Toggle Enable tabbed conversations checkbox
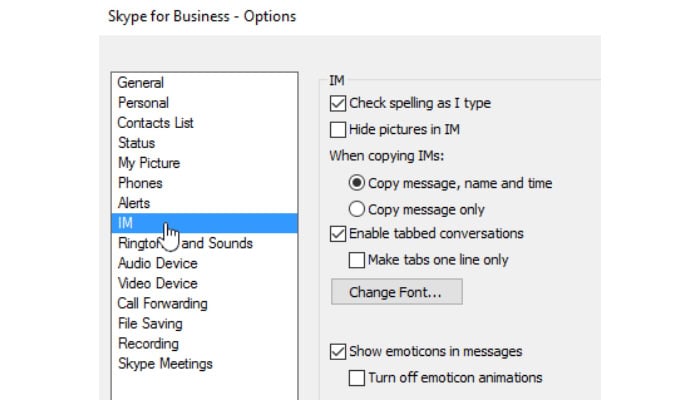The height and width of the screenshot is (400, 700). point(338,233)
